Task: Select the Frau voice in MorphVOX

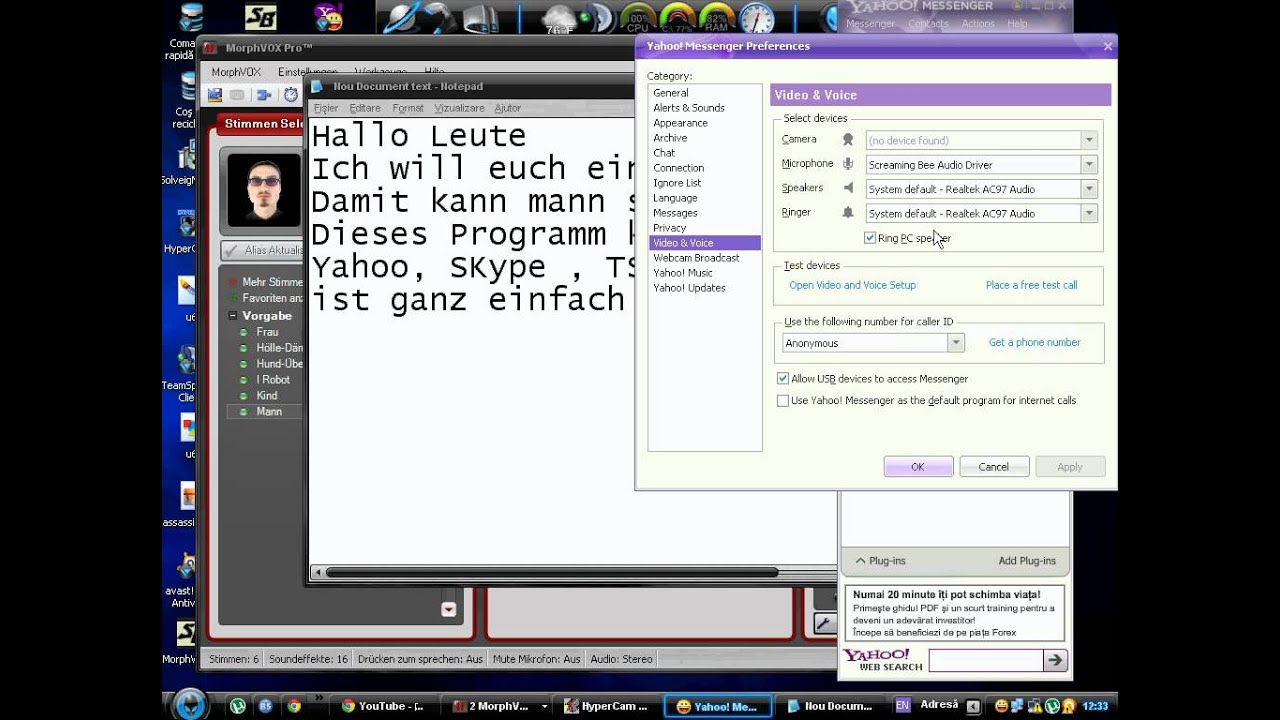Action: (x=267, y=332)
